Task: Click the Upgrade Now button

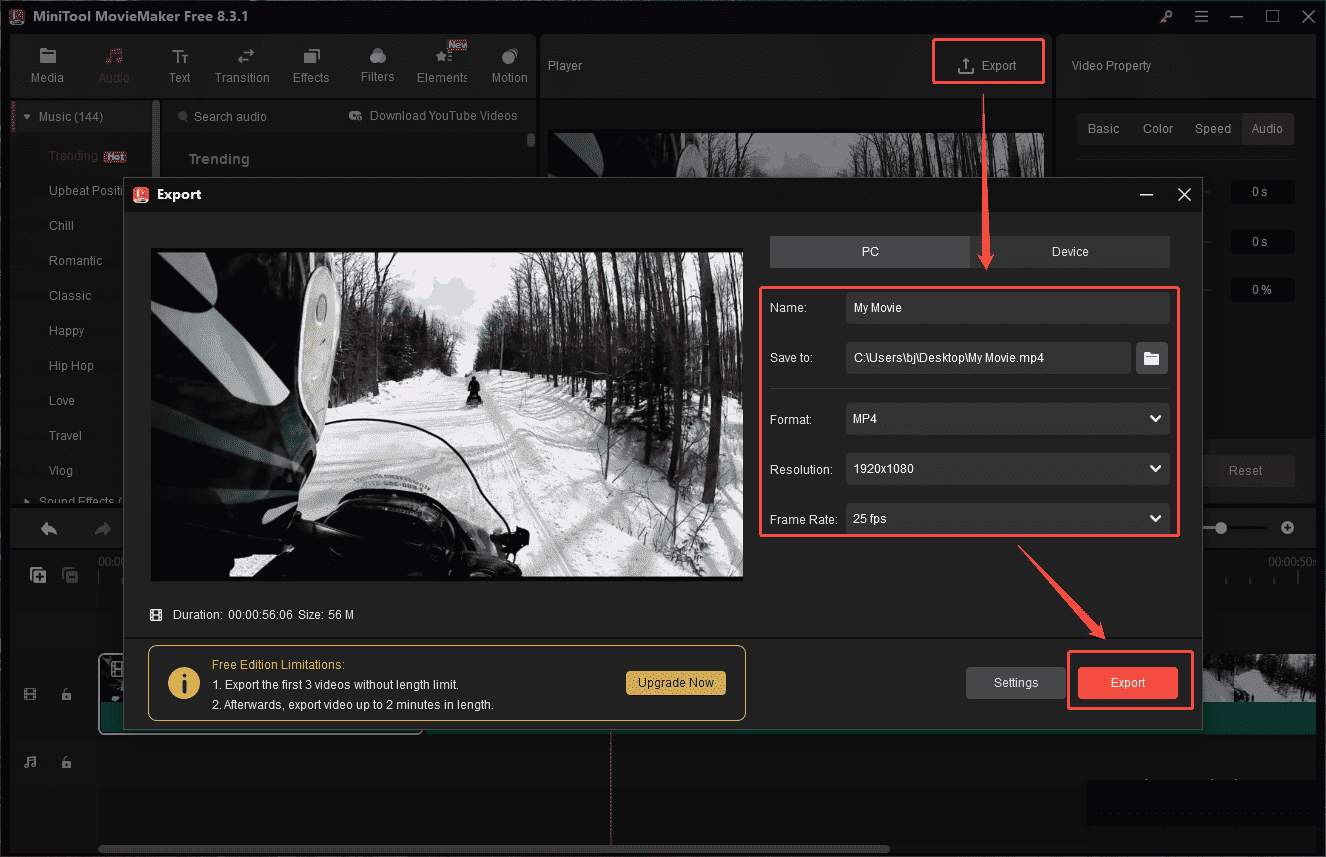Action: [x=676, y=682]
